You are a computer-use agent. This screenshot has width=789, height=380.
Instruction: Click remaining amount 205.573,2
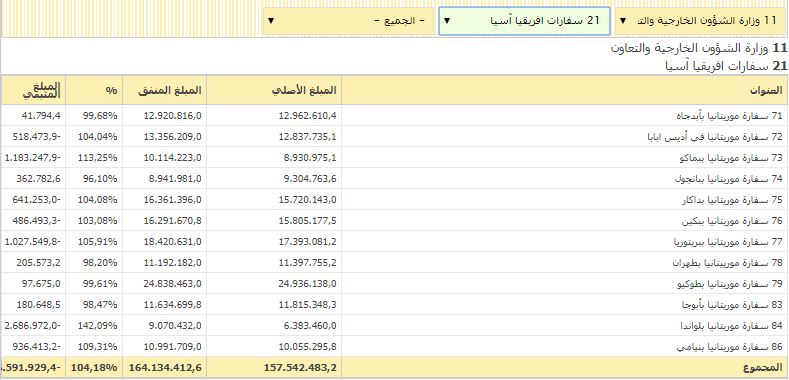pos(38,263)
